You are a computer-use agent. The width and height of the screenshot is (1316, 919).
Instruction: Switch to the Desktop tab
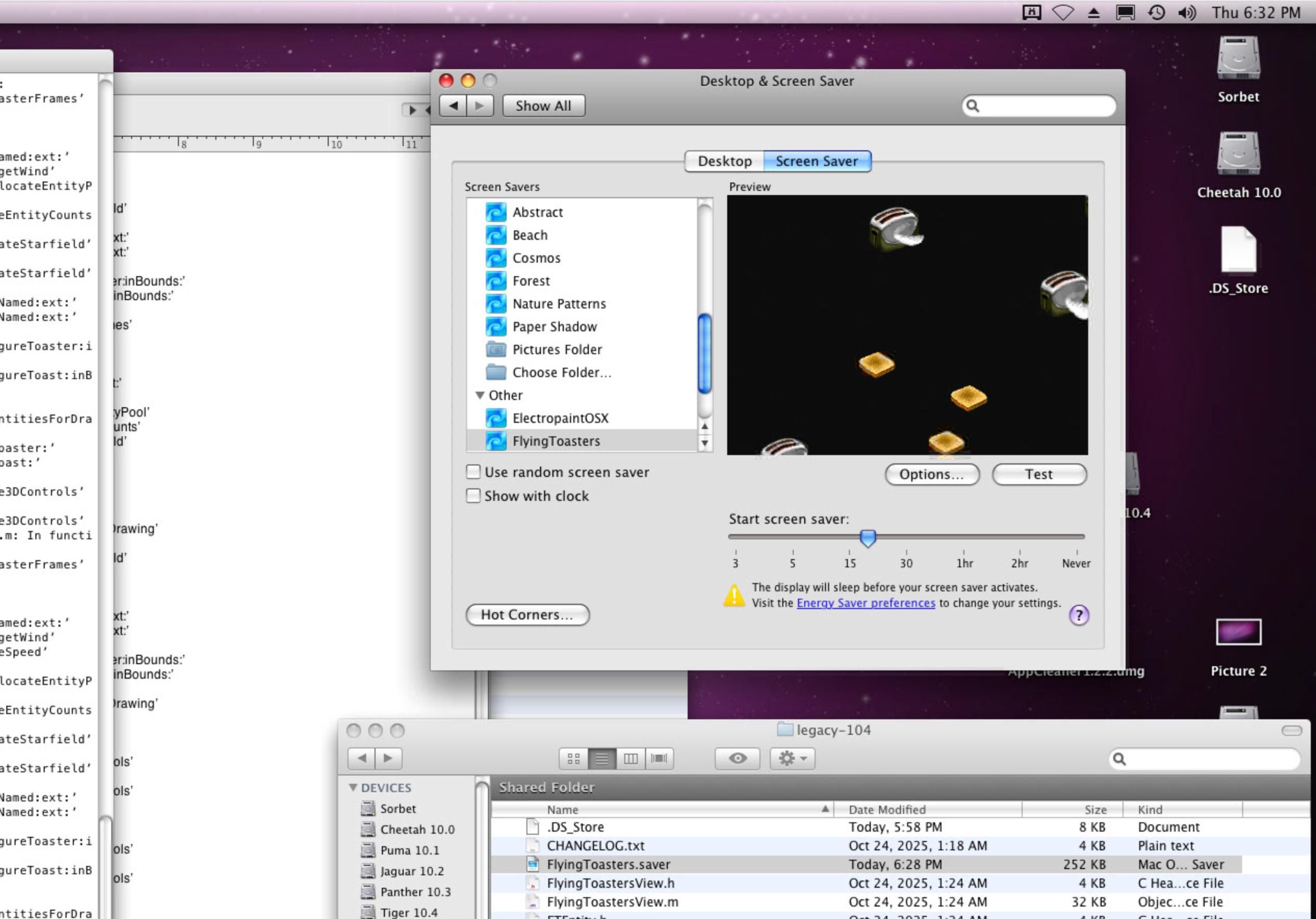click(725, 161)
